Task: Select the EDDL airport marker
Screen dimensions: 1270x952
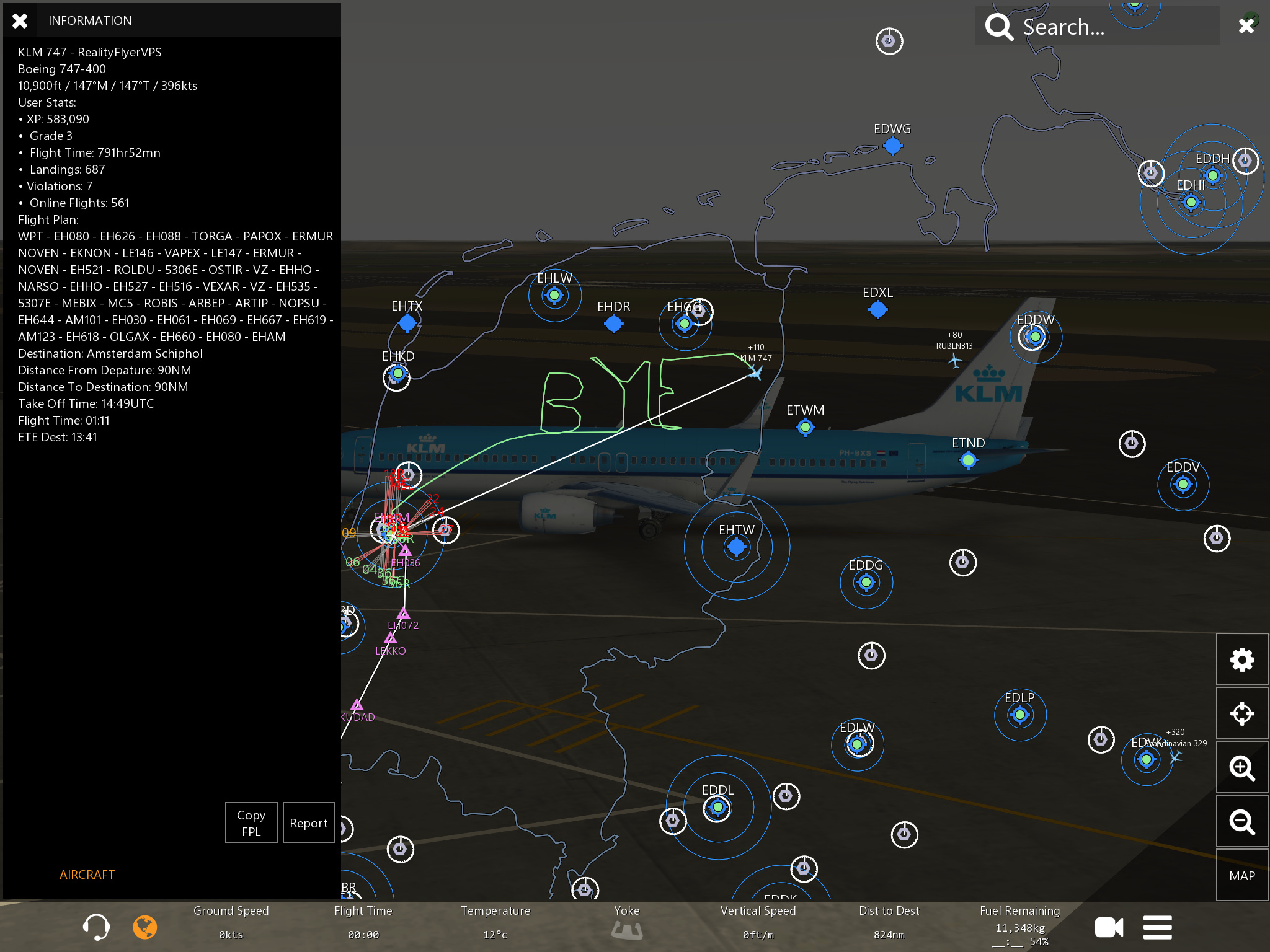Action: [x=718, y=807]
